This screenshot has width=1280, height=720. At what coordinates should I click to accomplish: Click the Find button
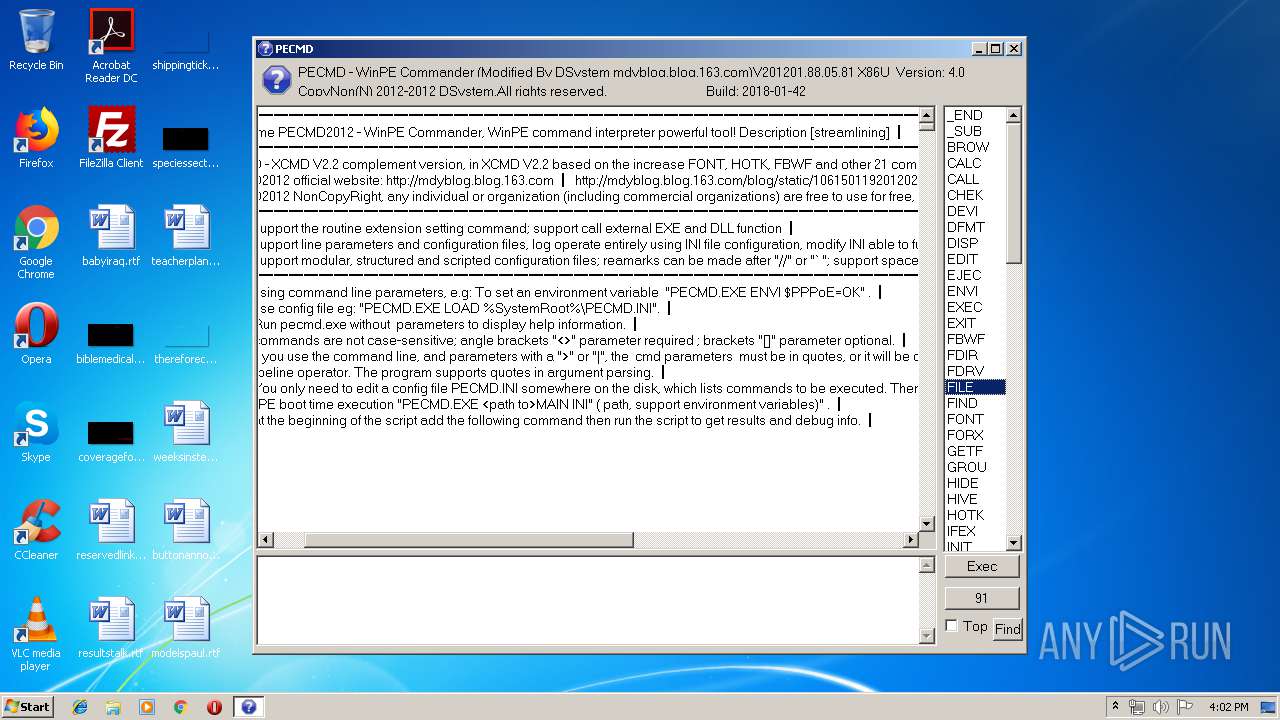(x=1007, y=629)
